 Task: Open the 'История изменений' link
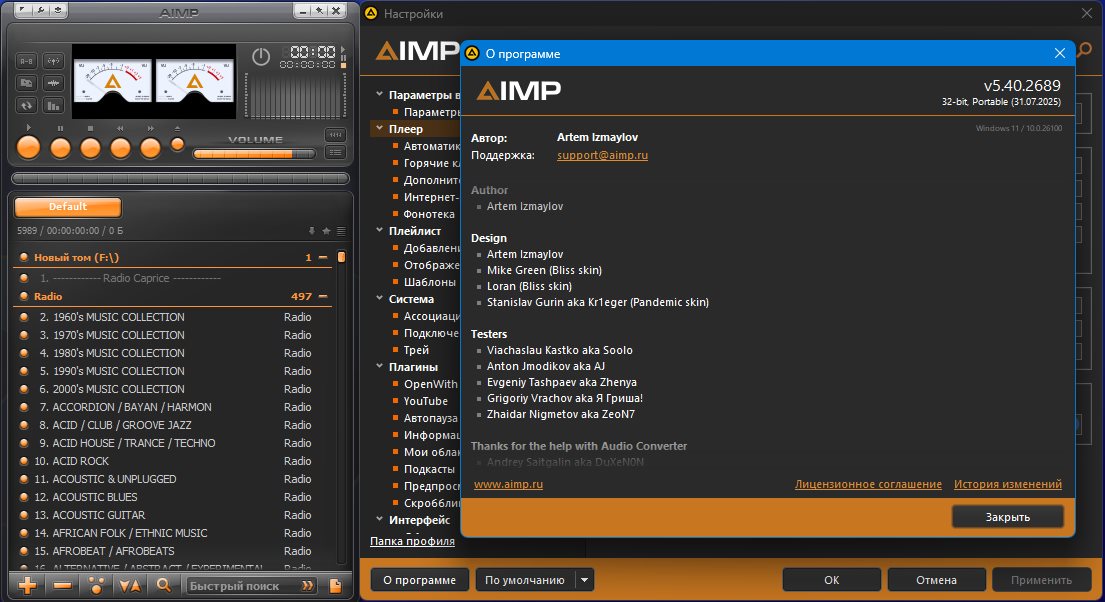1008,484
